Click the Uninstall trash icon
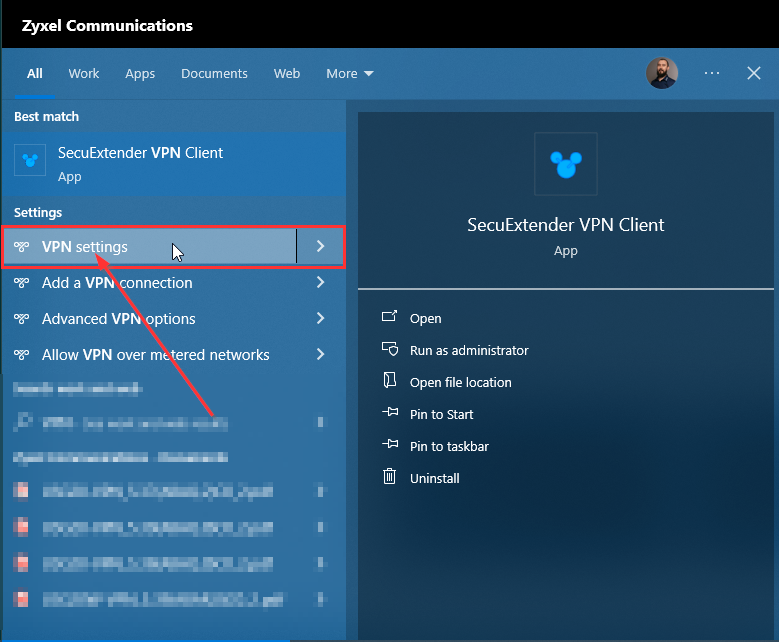The width and height of the screenshot is (779, 642). coord(390,478)
